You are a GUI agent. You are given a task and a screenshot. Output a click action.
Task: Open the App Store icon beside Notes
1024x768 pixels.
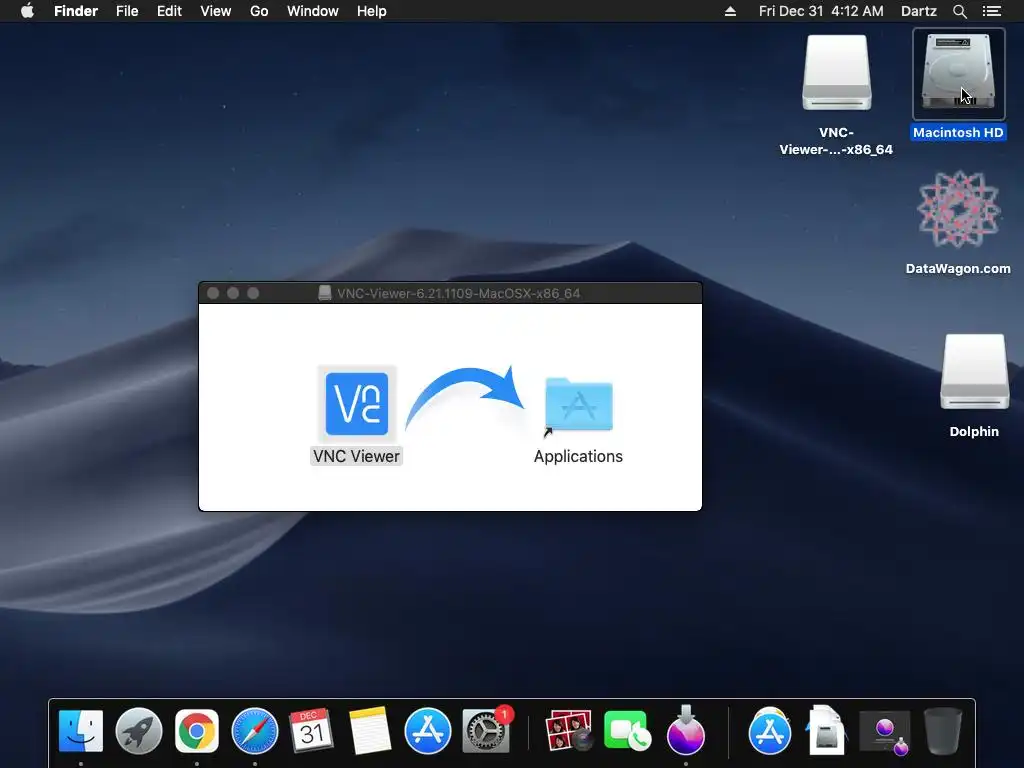428,731
